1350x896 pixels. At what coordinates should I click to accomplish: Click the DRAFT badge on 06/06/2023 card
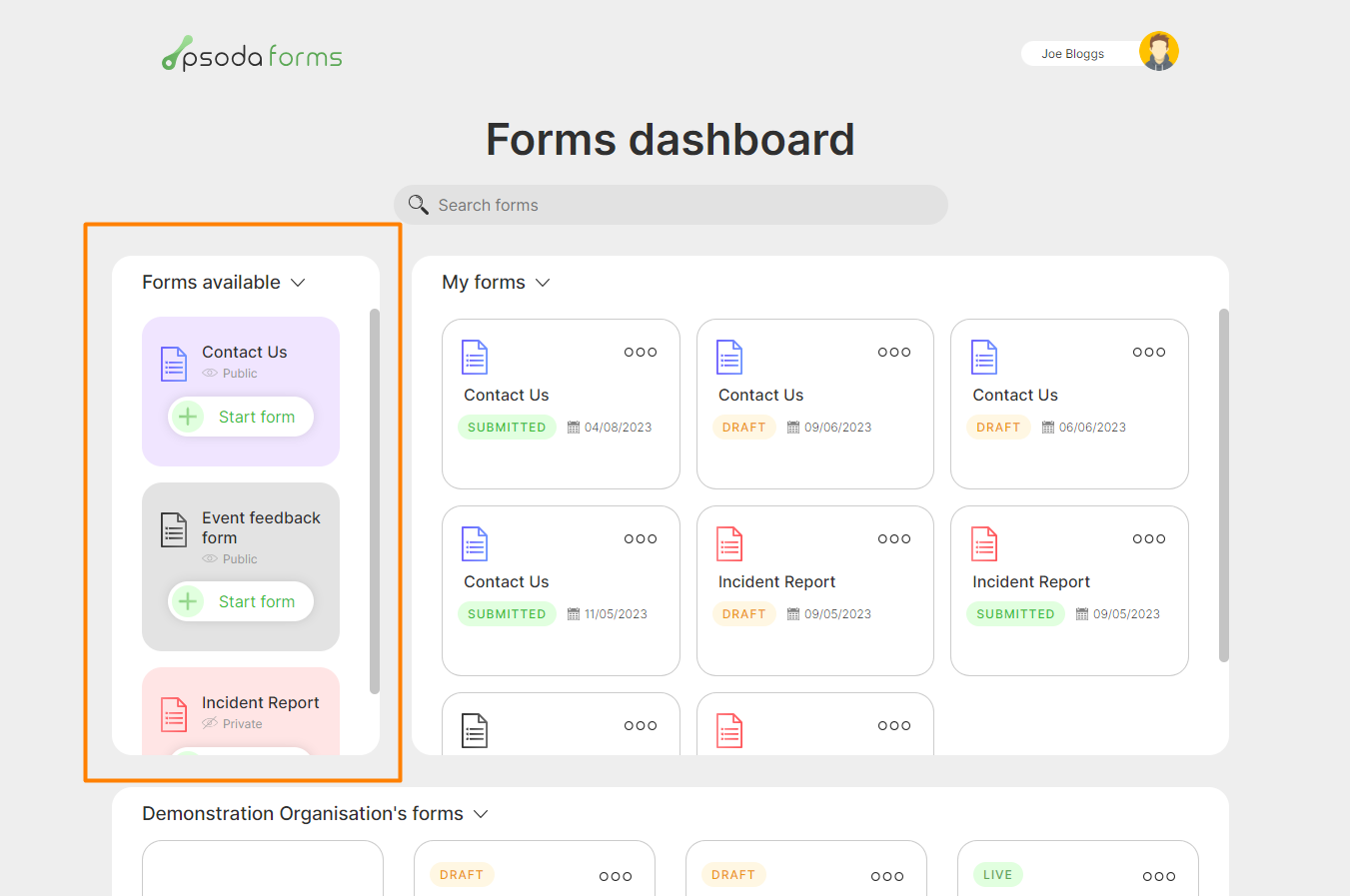coord(998,428)
